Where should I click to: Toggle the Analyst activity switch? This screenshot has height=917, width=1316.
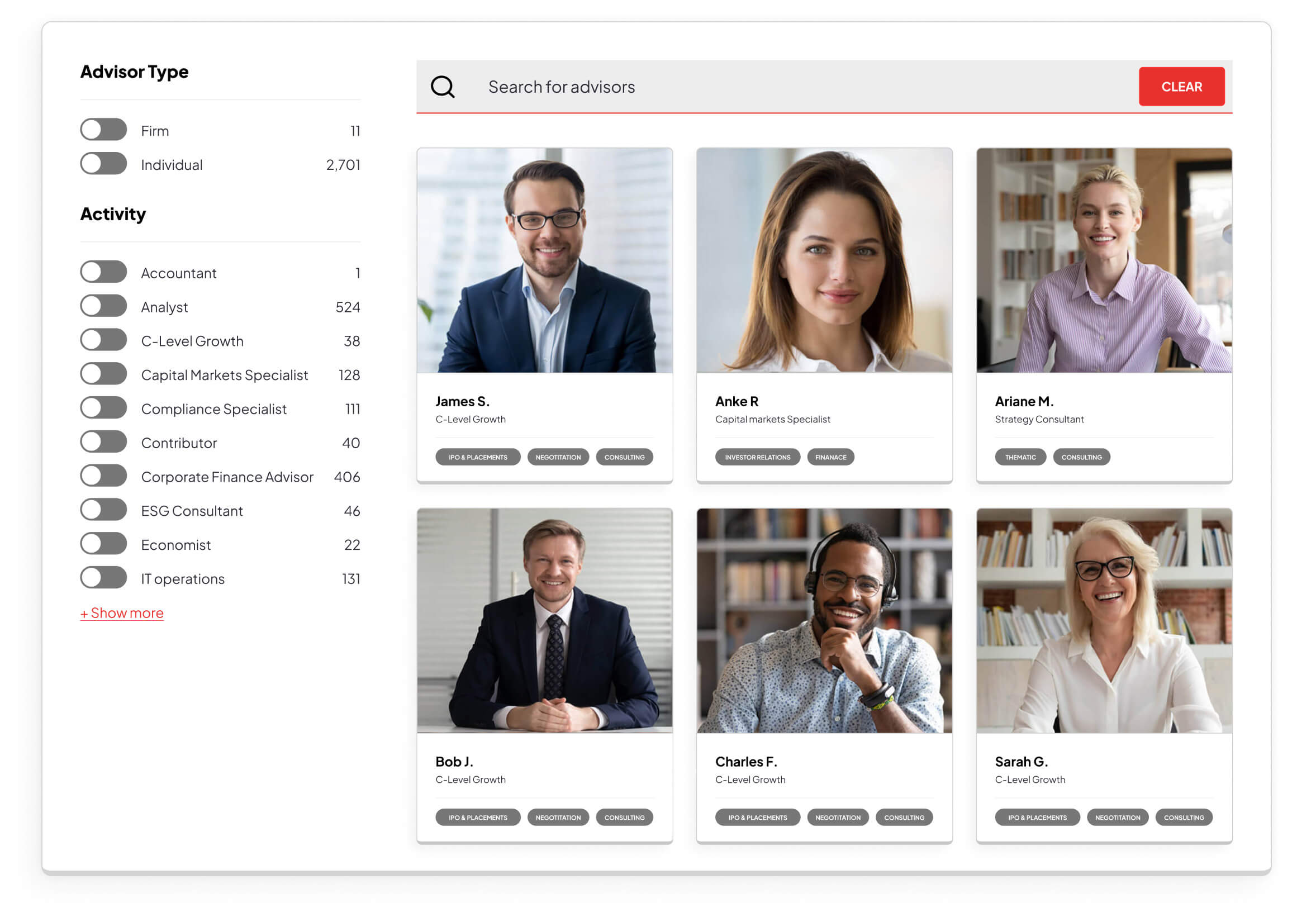coord(104,307)
